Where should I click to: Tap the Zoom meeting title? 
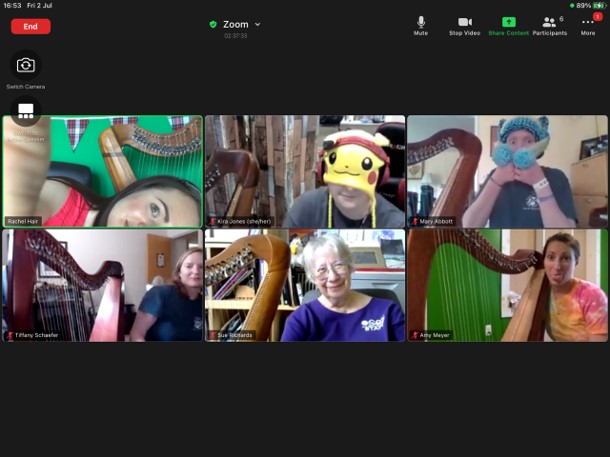pos(236,24)
